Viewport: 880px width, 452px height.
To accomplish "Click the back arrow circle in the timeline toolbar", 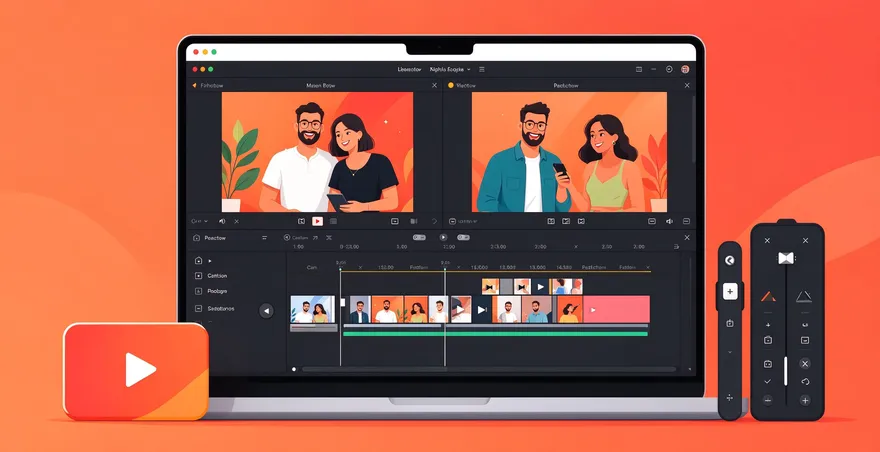I will pyautogui.click(x=287, y=238).
